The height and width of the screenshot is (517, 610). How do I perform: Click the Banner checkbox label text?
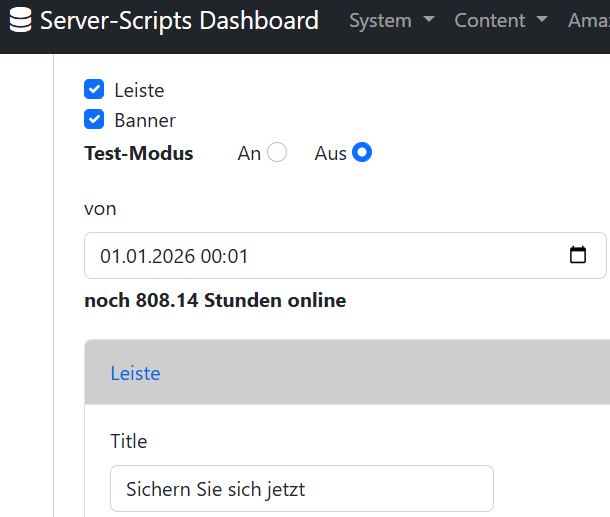(x=145, y=120)
